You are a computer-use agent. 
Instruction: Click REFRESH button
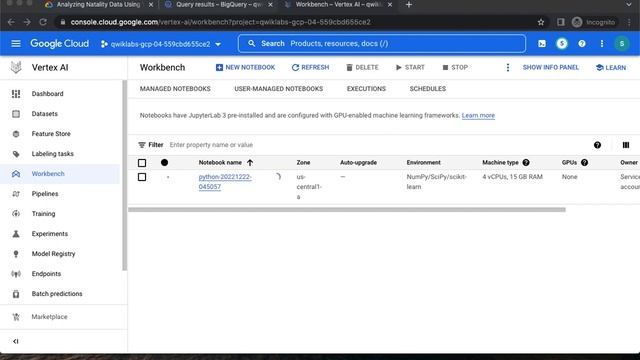click(x=310, y=67)
